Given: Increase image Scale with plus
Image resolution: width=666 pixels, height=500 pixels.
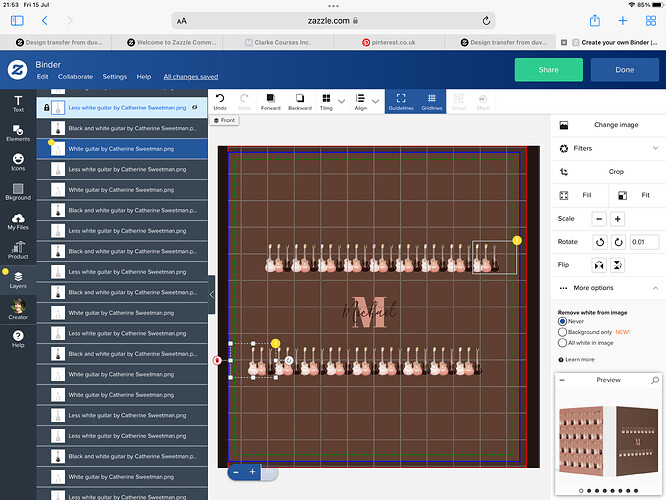Looking at the screenshot, I should (x=618, y=219).
